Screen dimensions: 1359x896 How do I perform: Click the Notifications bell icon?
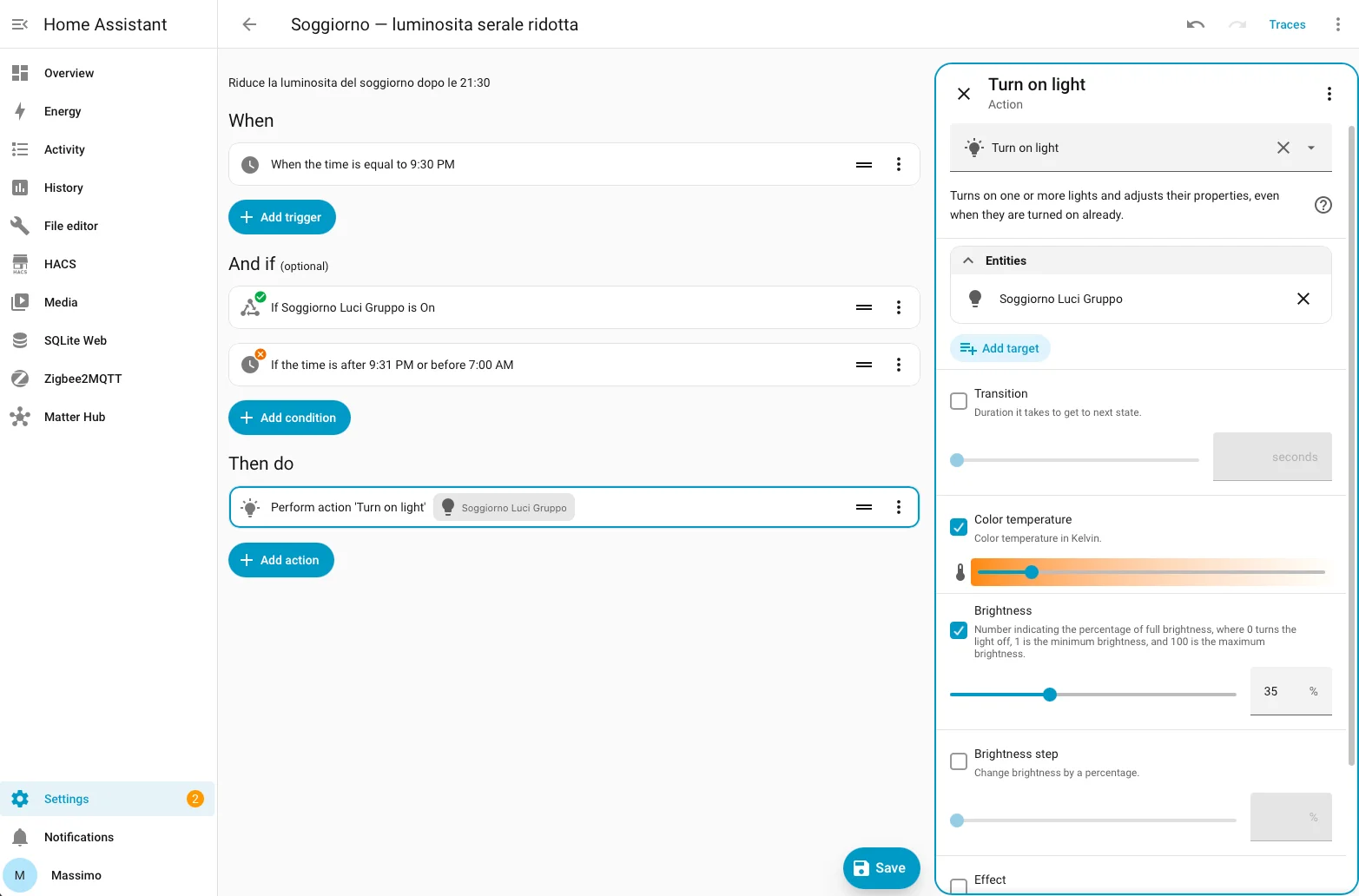coord(20,837)
